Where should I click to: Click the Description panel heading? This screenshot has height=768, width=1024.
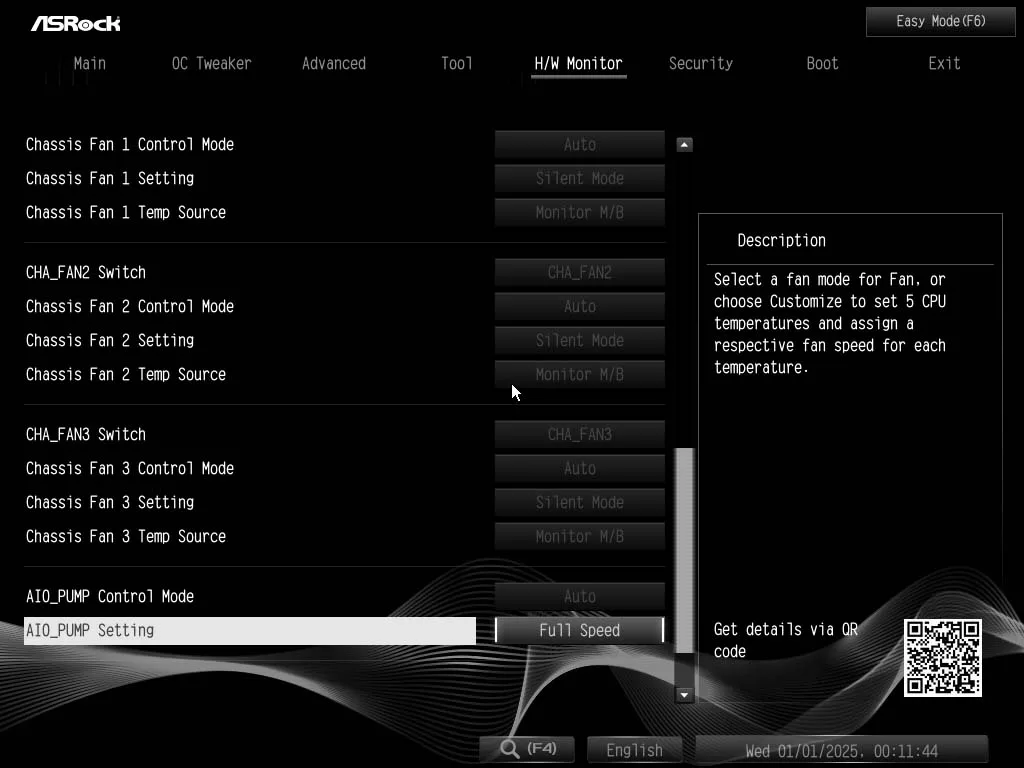click(x=782, y=240)
